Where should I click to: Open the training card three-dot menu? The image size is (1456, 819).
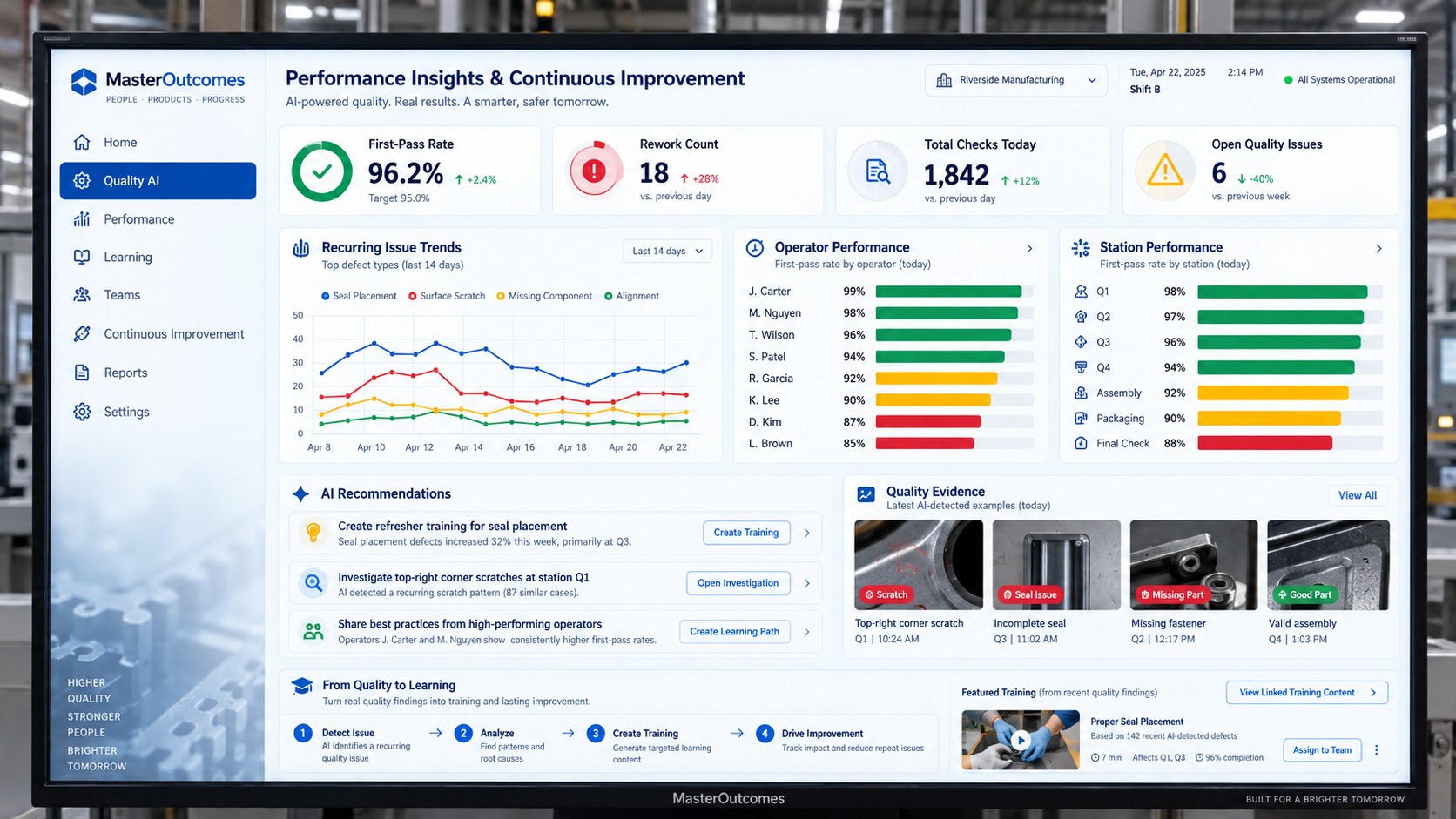(1377, 750)
